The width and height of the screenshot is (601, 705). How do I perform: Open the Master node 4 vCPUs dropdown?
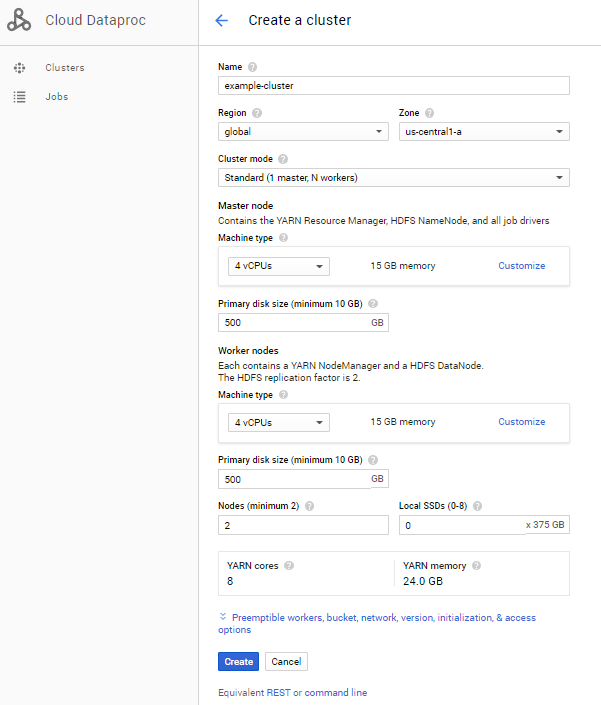pyautogui.click(x=279, y=266)
